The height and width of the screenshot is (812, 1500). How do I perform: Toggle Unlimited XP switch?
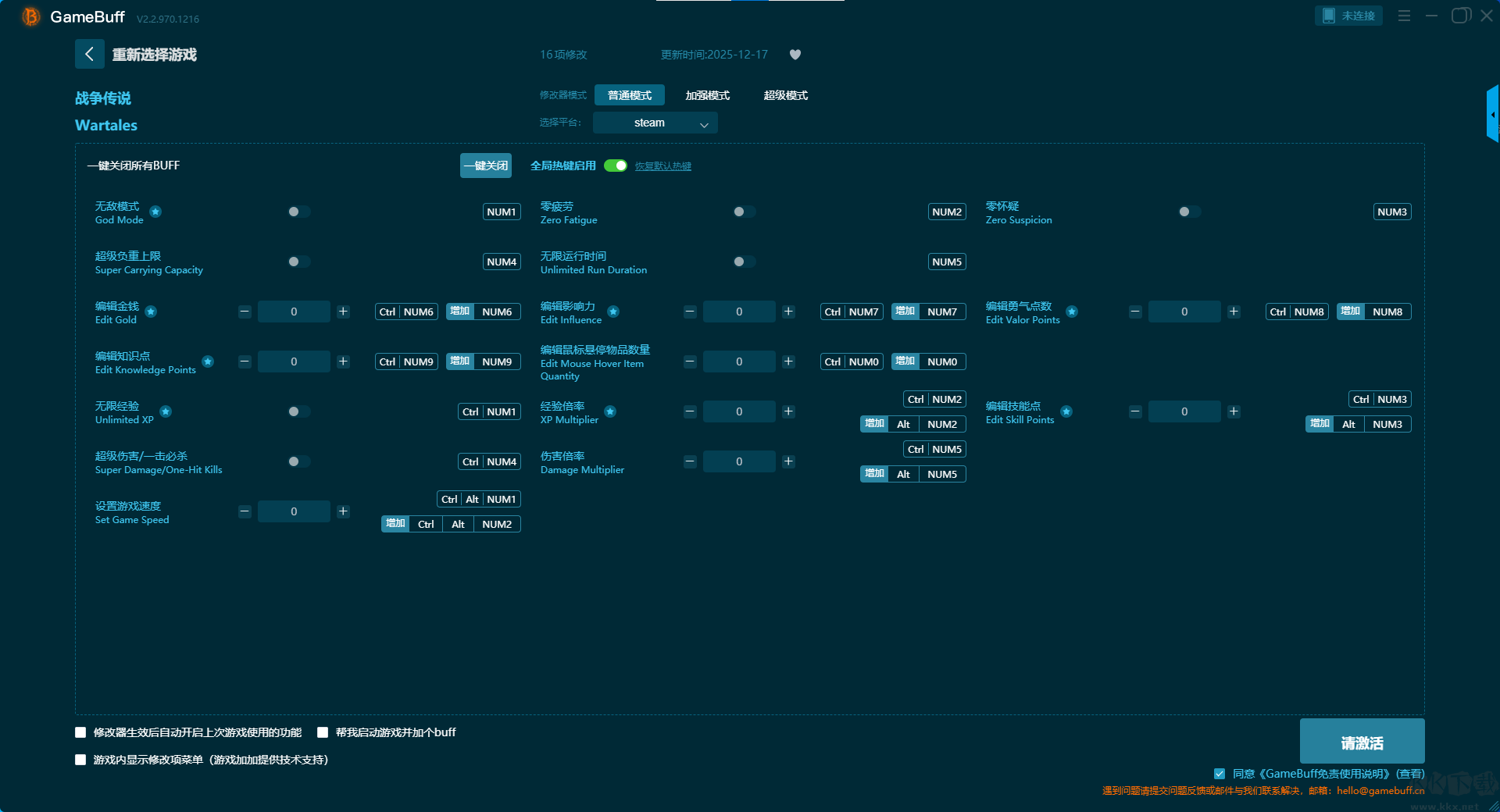click(298, 411)
